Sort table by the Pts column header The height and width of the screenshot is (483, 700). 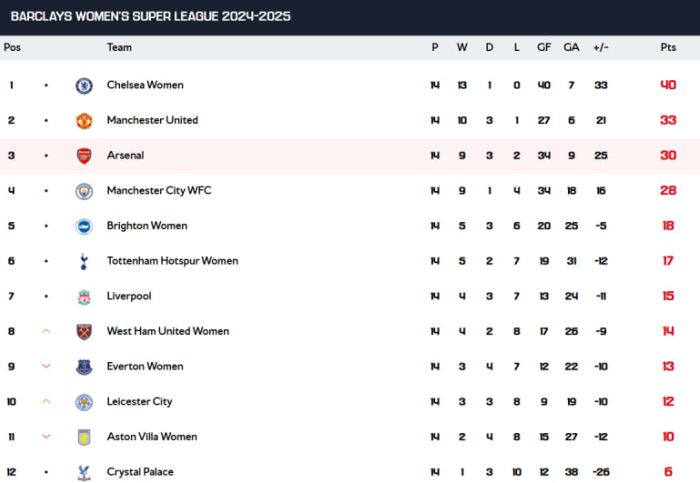point(668,47)
